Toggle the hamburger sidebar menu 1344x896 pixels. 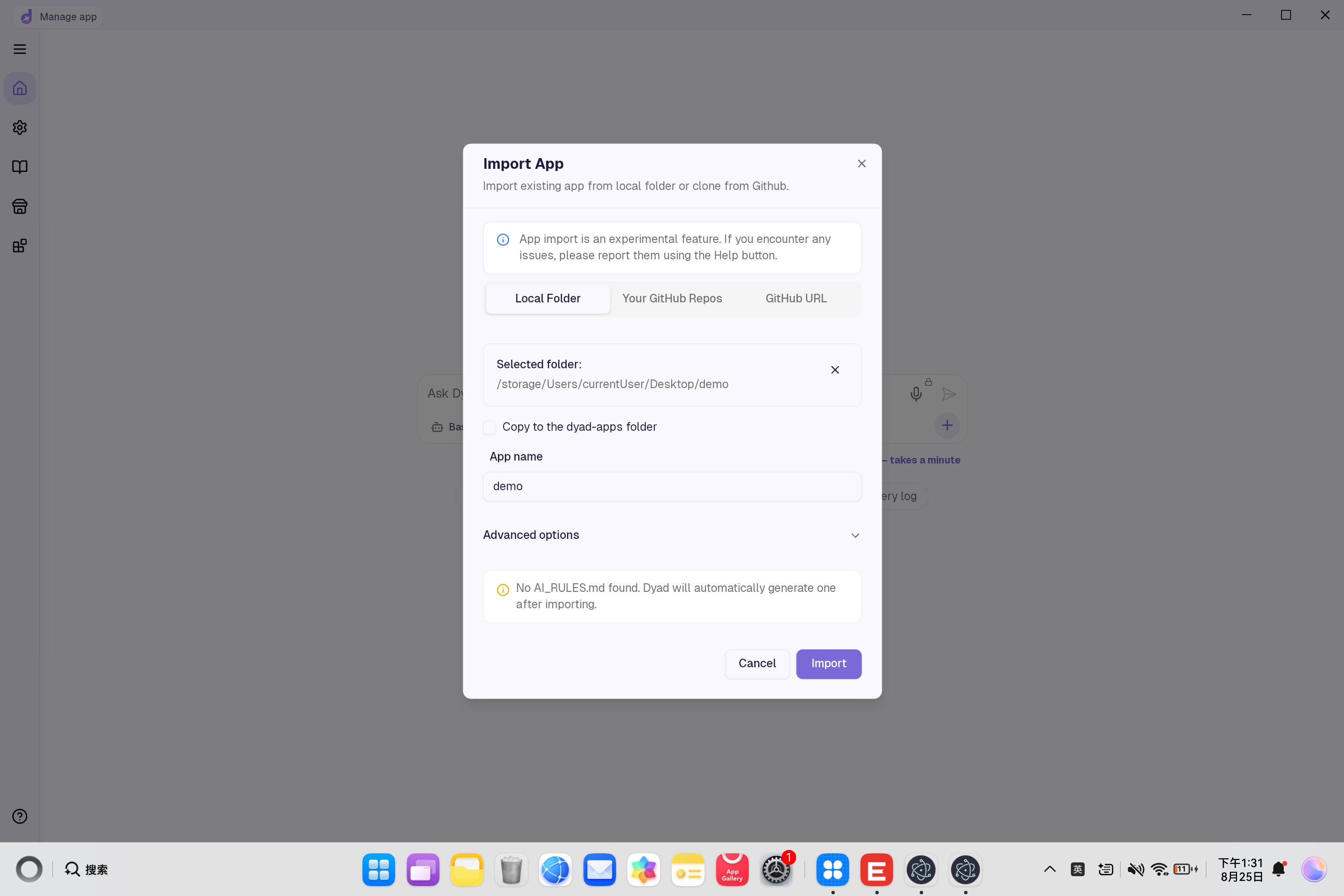point(20,49)
